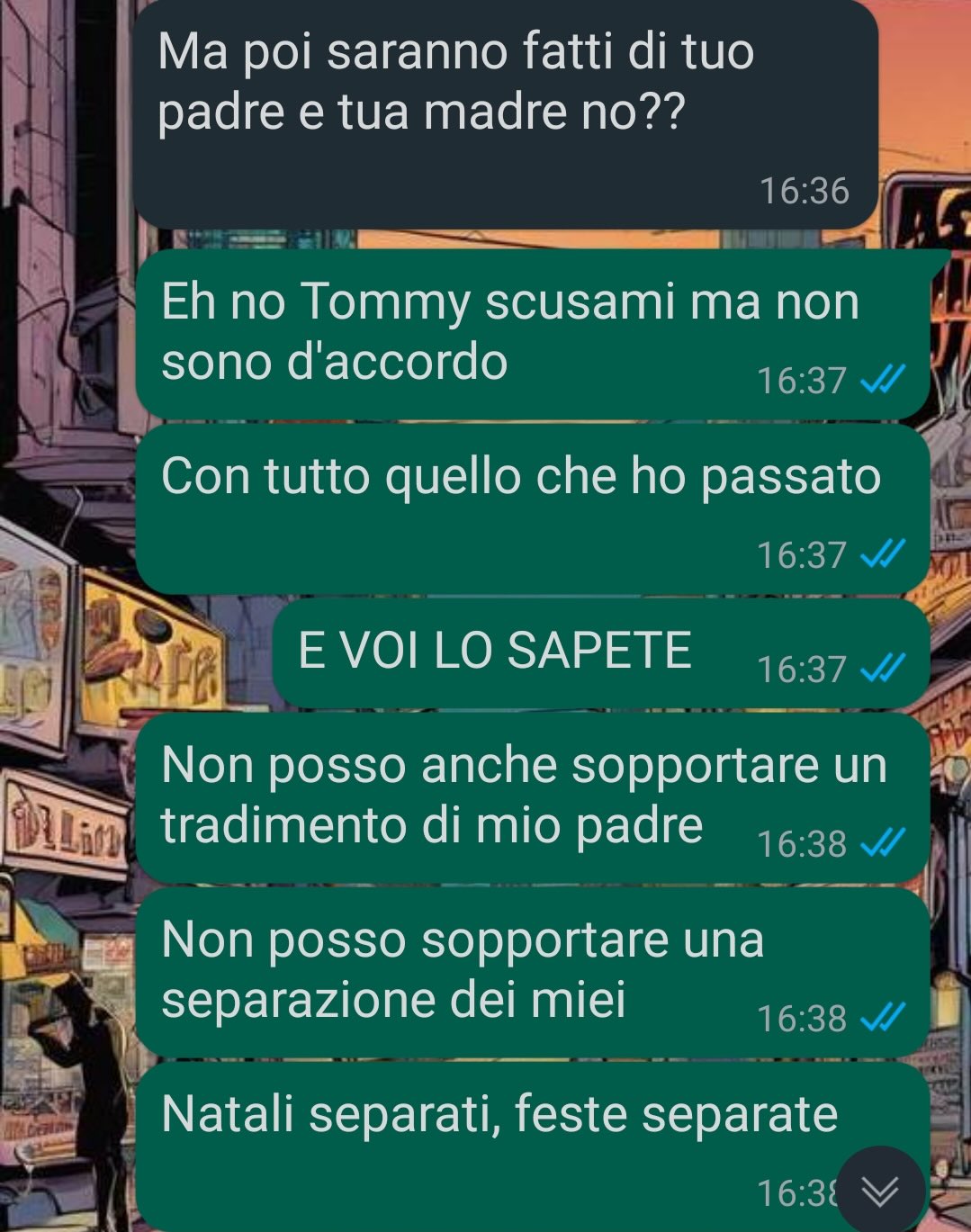Tap the chat wallpaper left of the bubbles
This screenshot has width=971, height=1232.
[x=63, y=630]
